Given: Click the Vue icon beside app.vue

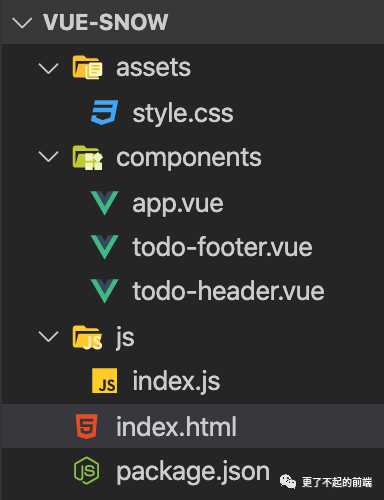Looking at the screenshot, I should coord(104,203).
